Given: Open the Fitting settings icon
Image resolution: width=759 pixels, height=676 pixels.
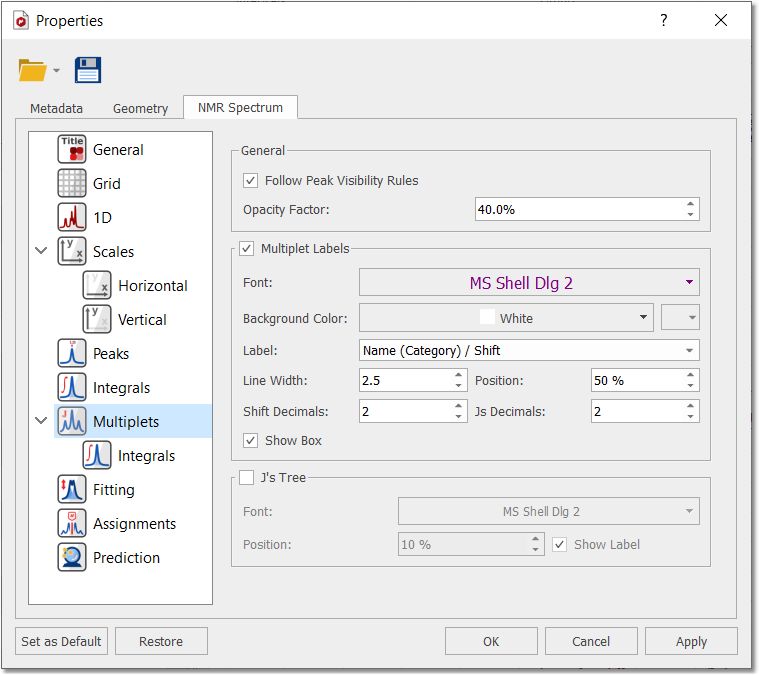Looking at the screenshot, I should (72, 490).
